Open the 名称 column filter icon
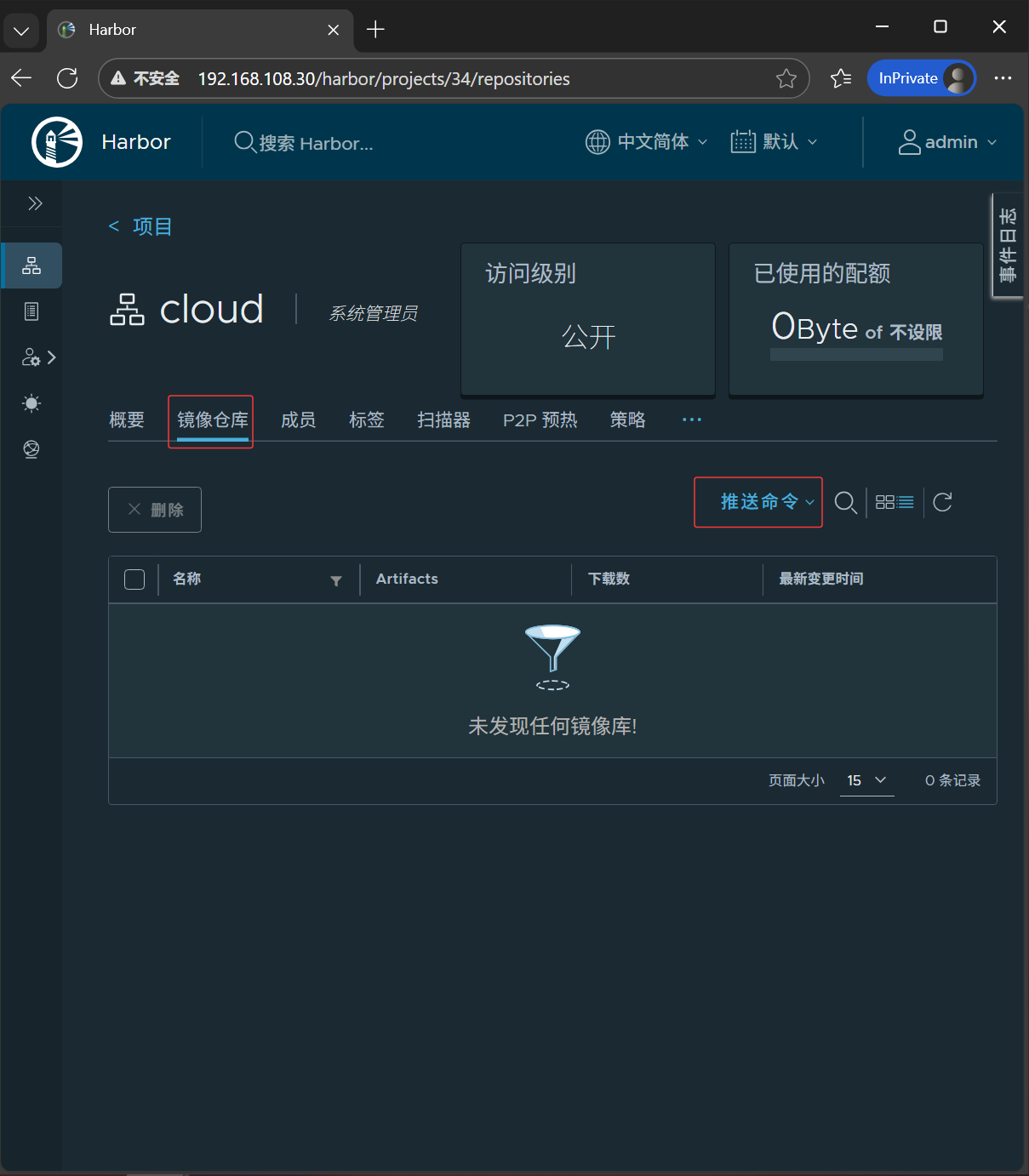This screenshot has width=1029, height=1176. (x=336, y=580)
